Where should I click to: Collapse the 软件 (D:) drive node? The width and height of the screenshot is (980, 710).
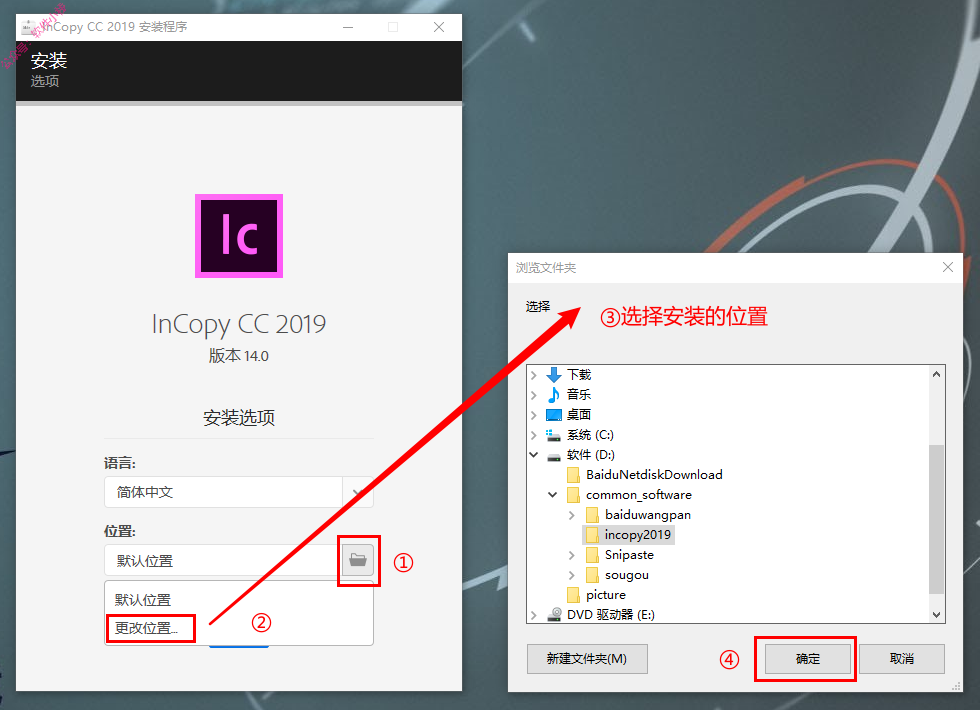pos(534,455)
